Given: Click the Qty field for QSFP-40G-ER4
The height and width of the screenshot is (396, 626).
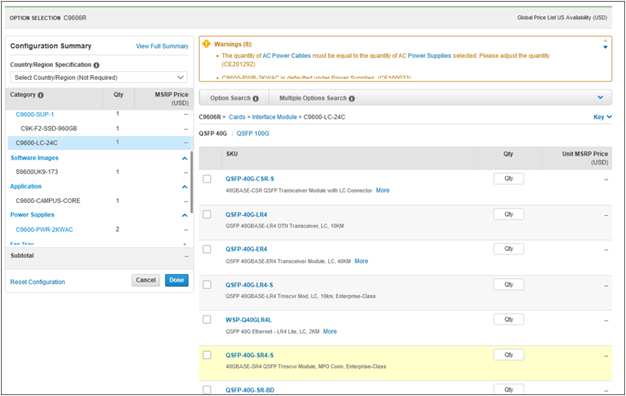Looking at the screenshot, I should (x=509, y=249).
